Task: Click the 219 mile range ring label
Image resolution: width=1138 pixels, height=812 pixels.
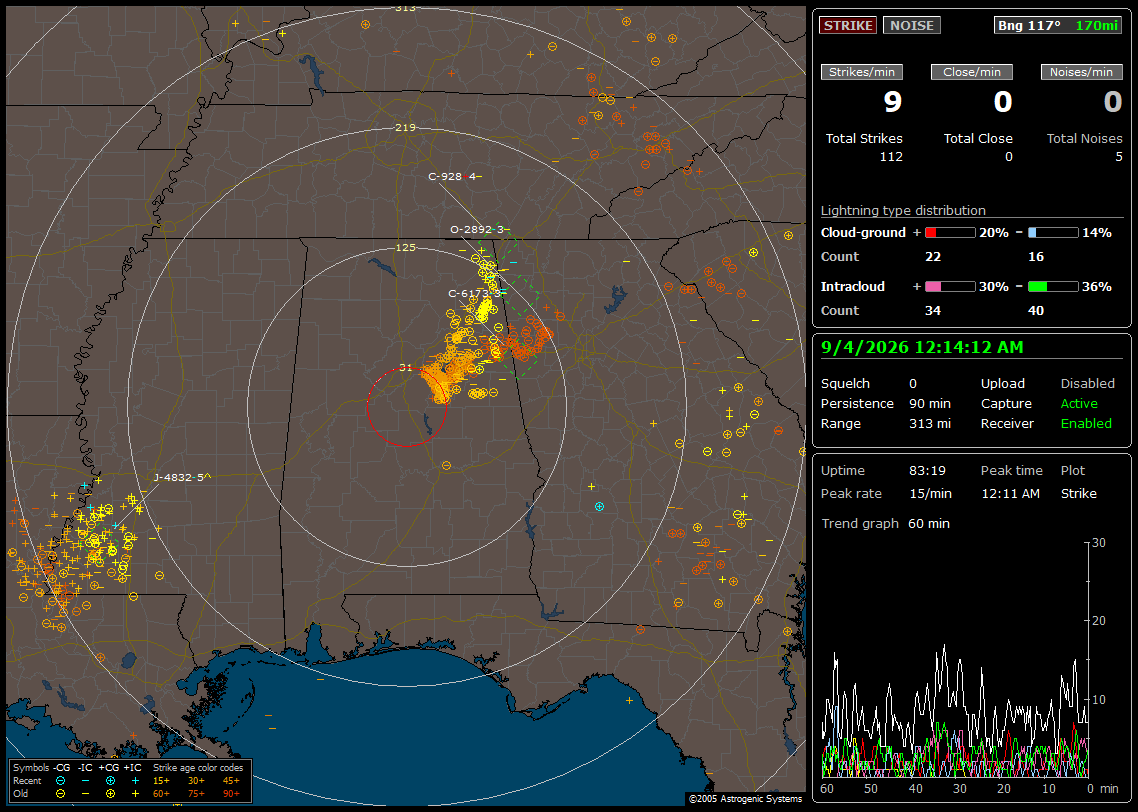Action: [x=405, y=127]
